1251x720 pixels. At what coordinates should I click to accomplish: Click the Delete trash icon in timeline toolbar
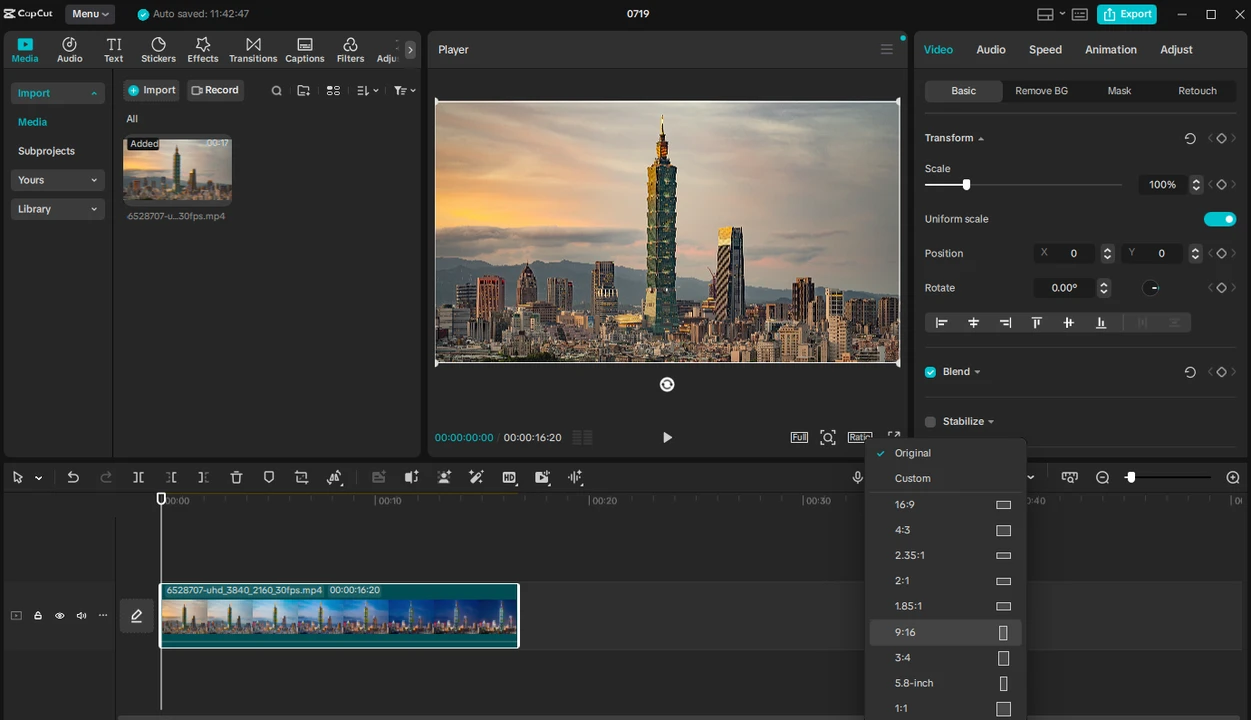point(236,478)
